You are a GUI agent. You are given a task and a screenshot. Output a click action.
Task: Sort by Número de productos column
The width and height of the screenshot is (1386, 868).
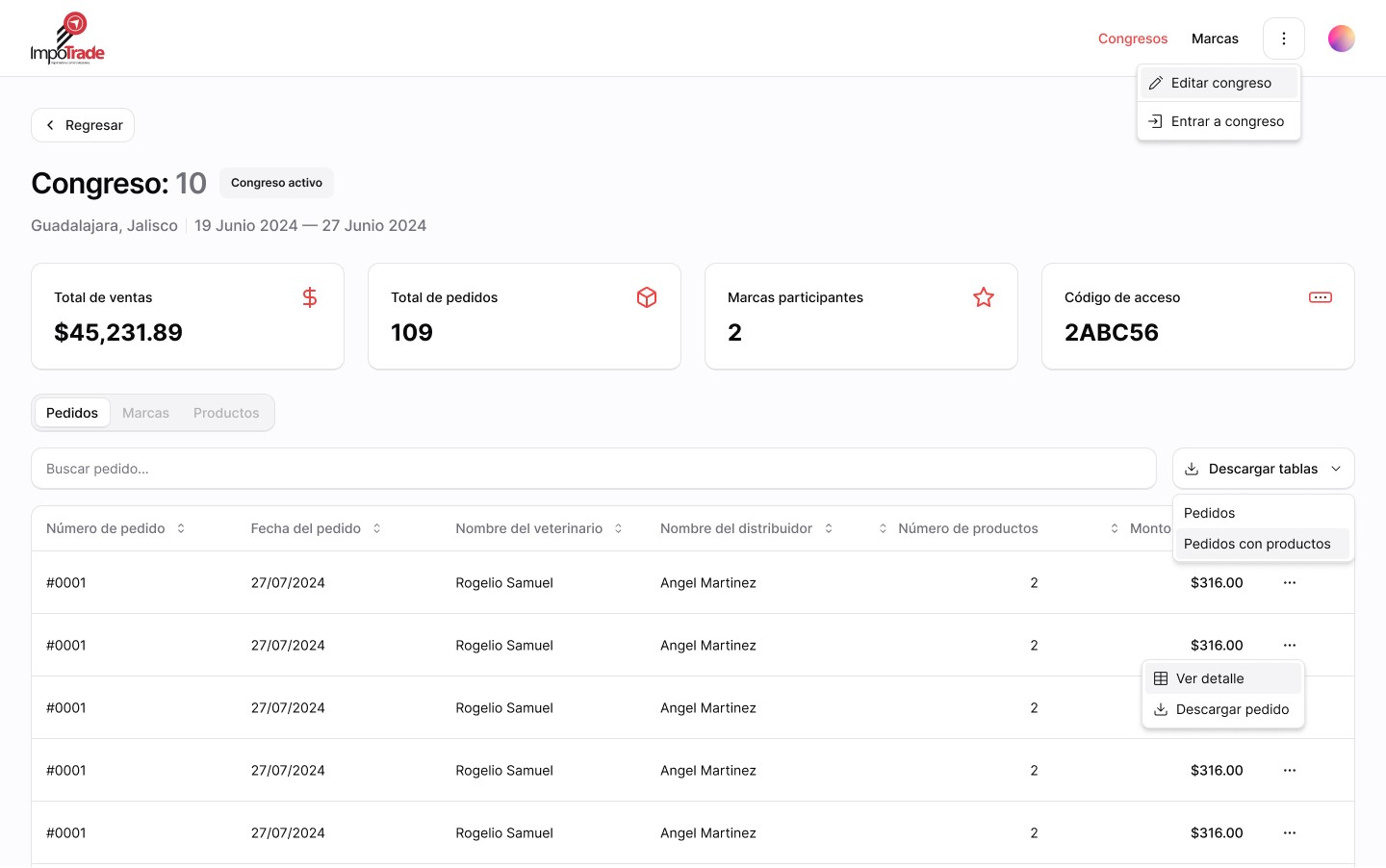883,528
